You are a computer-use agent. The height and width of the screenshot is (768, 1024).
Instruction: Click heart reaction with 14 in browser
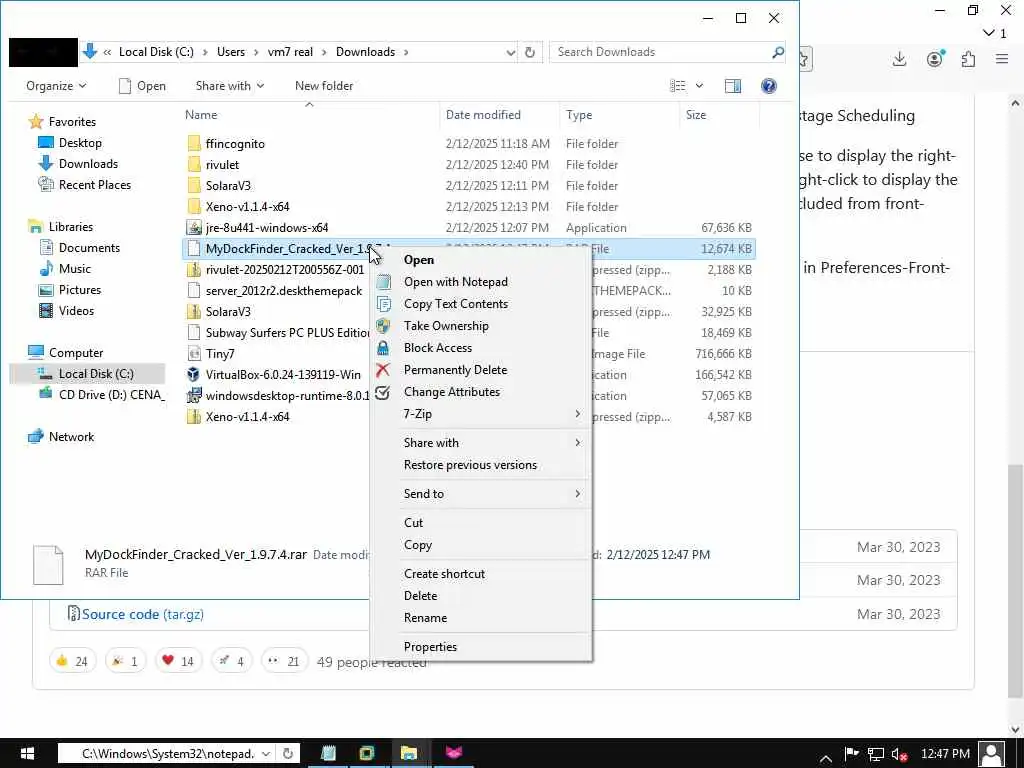pos(178,661)
